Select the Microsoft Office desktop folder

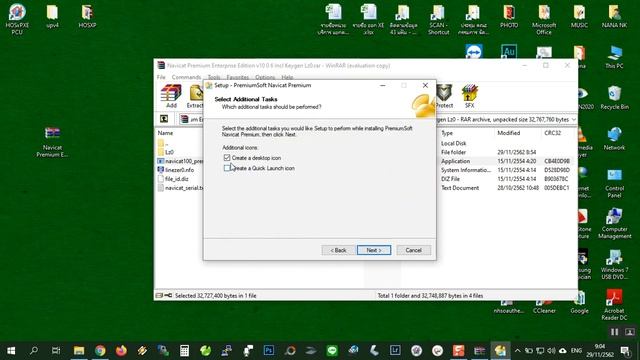click(544, 19)
